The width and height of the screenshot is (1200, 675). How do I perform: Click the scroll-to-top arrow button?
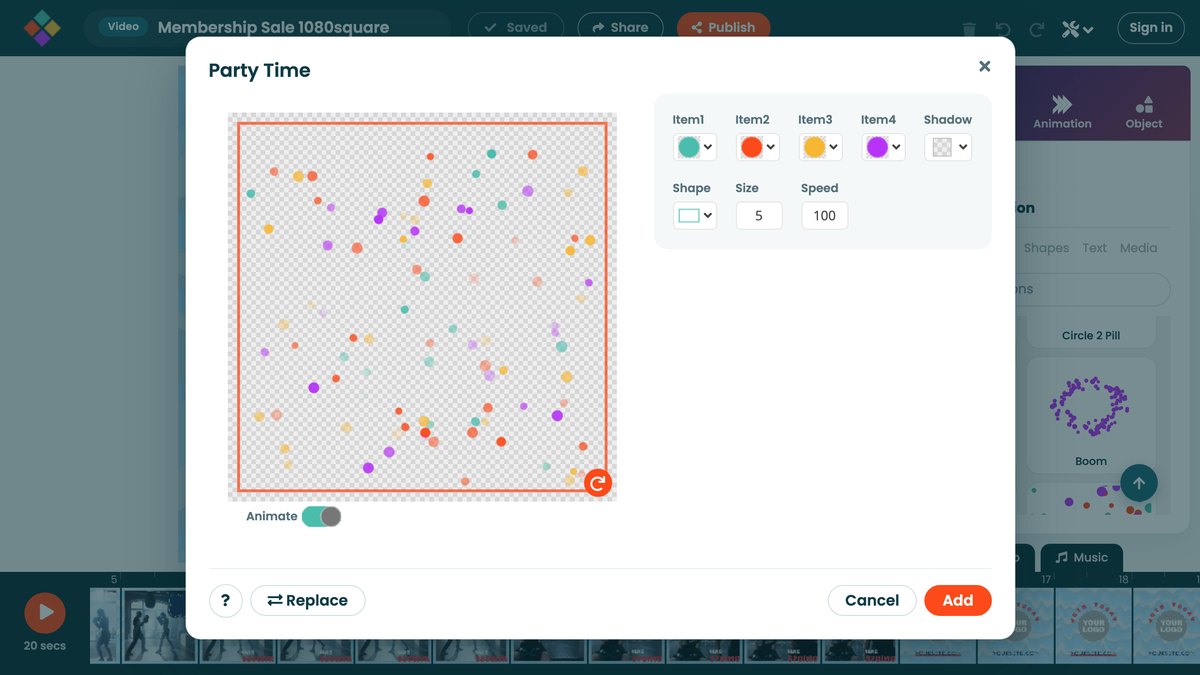pos(1139,483)
